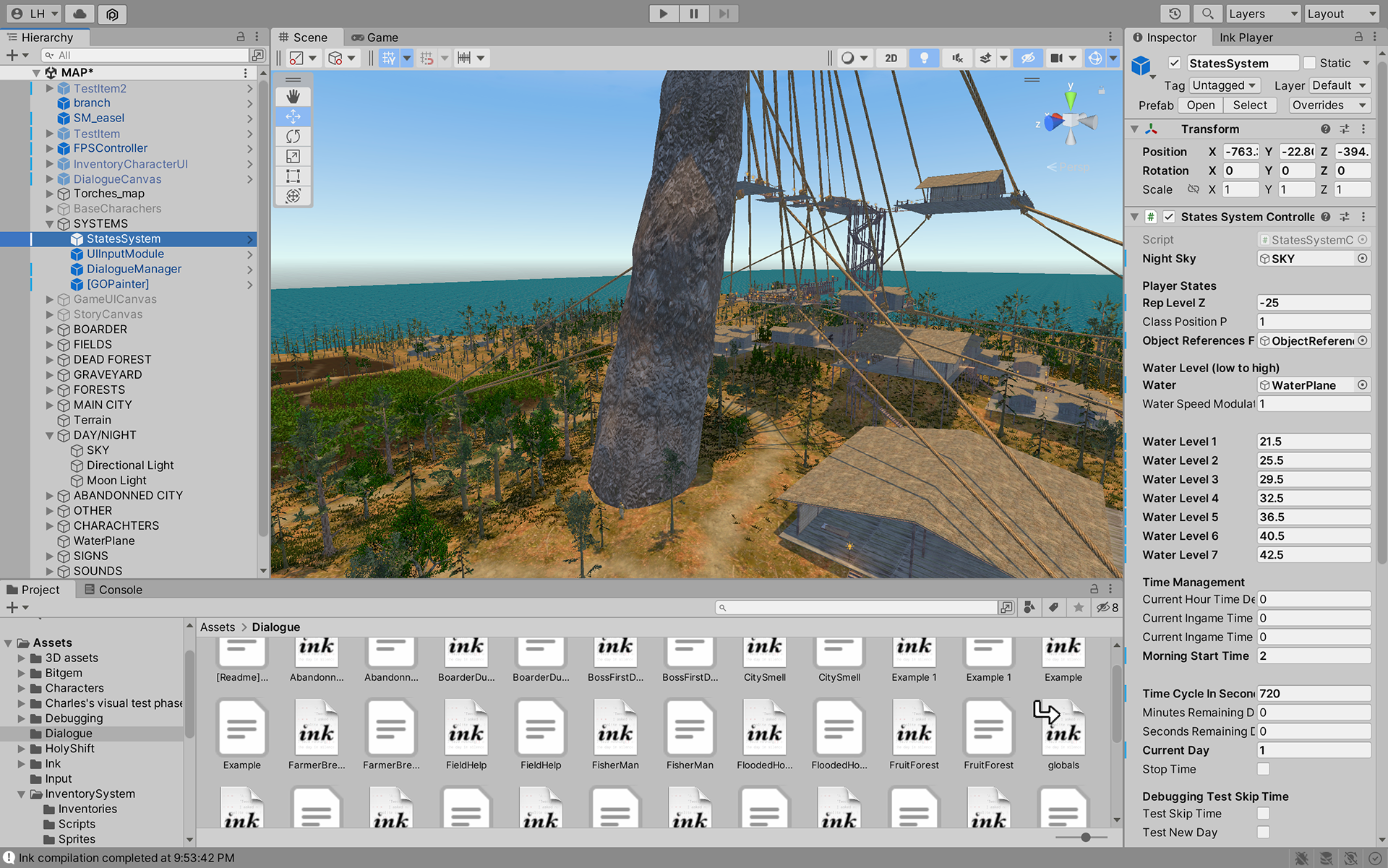
Task: Select the Rotate tool in scene
Action: coord(293,136)
